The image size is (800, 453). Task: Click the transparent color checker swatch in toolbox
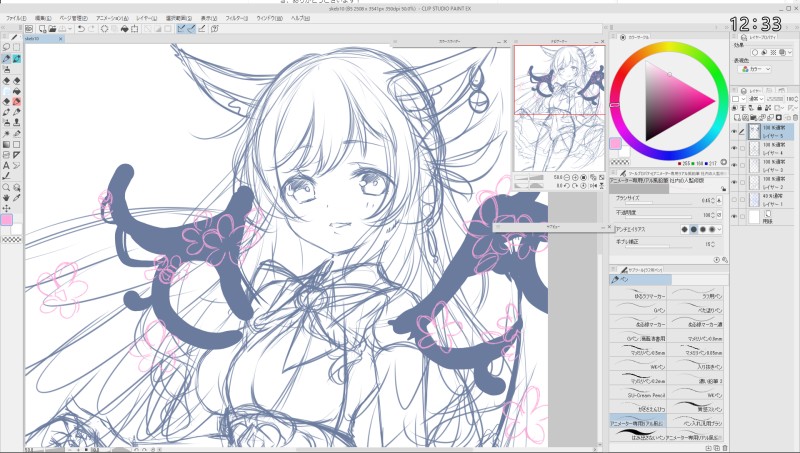(x=12, y=239)
